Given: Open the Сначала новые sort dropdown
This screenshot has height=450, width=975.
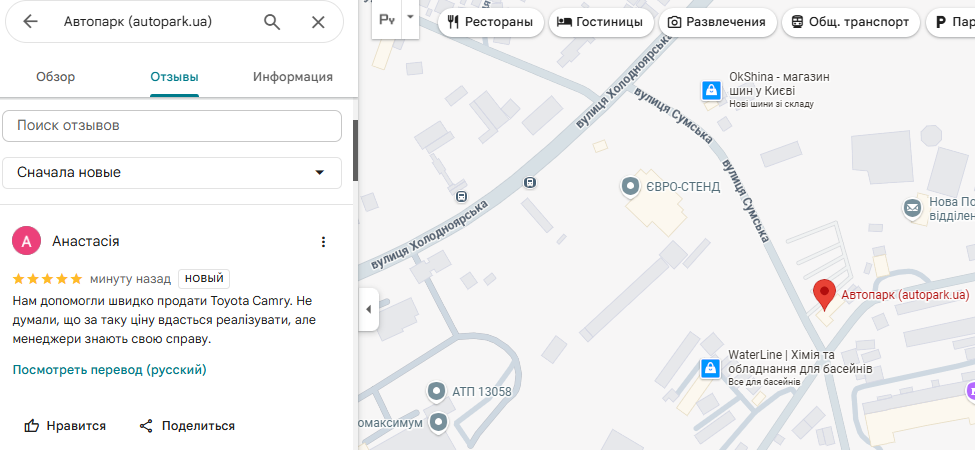Looking at the screenshot, I should (x=172, y=172).
